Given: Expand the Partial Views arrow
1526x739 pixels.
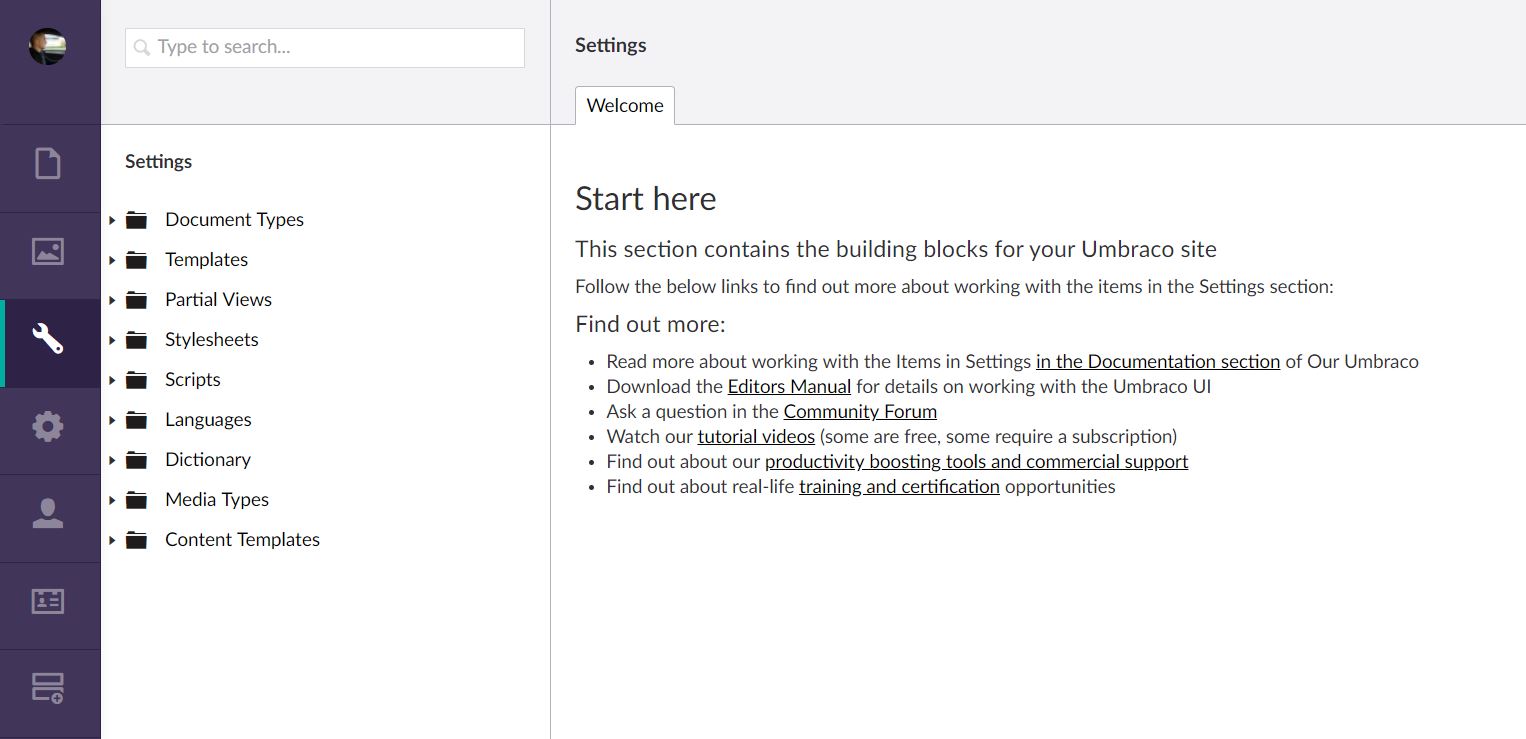Looking at the screenshot, I should [112, 300].
